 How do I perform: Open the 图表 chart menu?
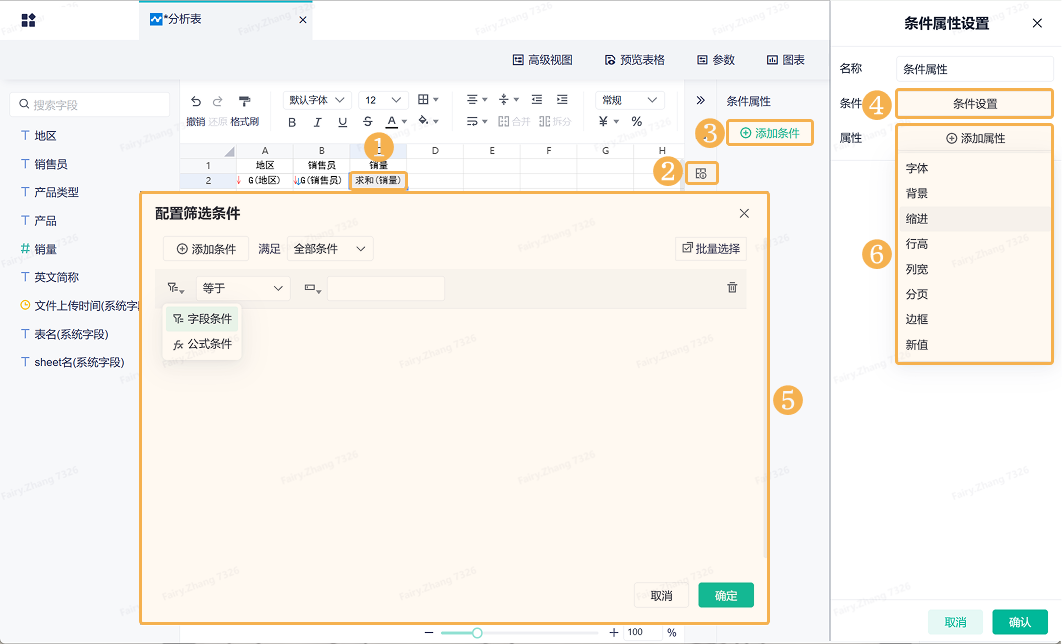786,60
